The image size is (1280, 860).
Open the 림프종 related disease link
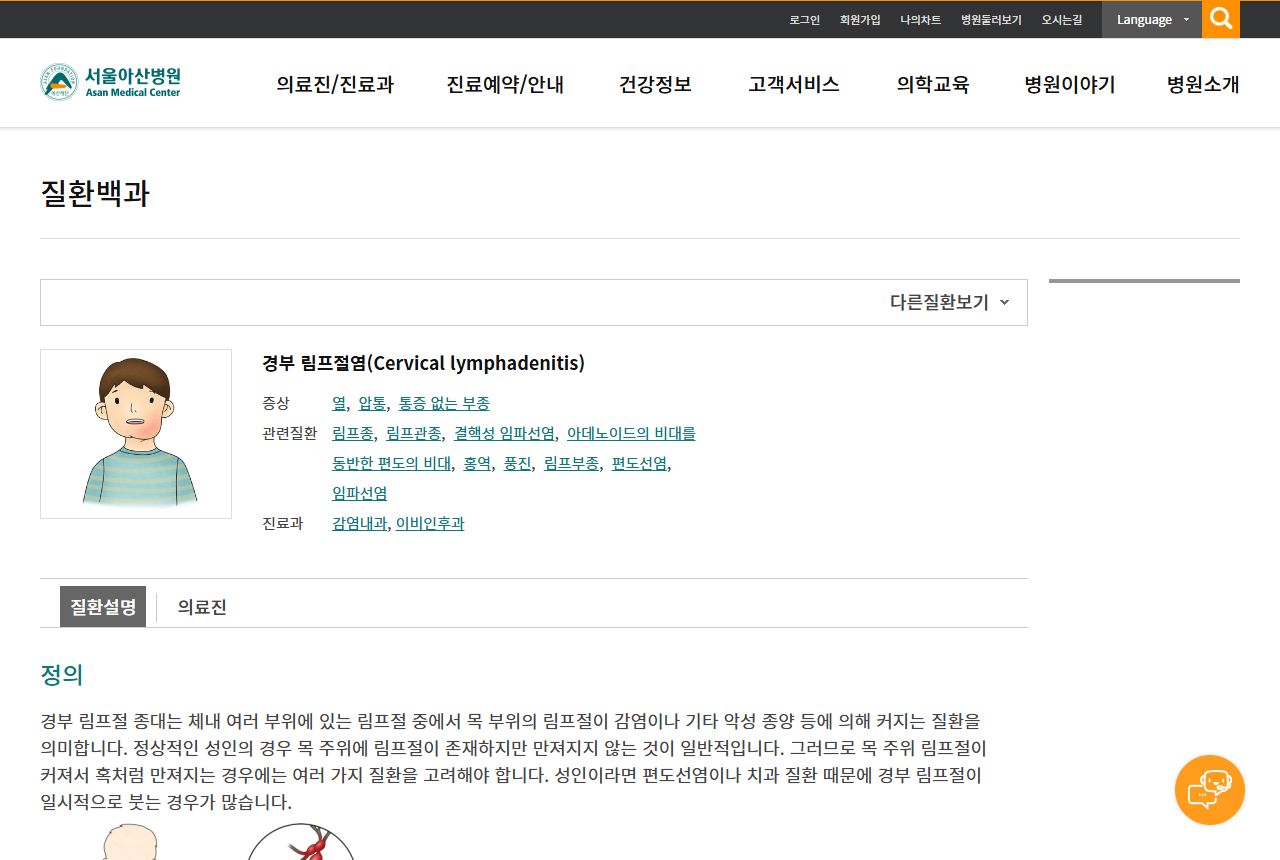(x=353, y=433)
